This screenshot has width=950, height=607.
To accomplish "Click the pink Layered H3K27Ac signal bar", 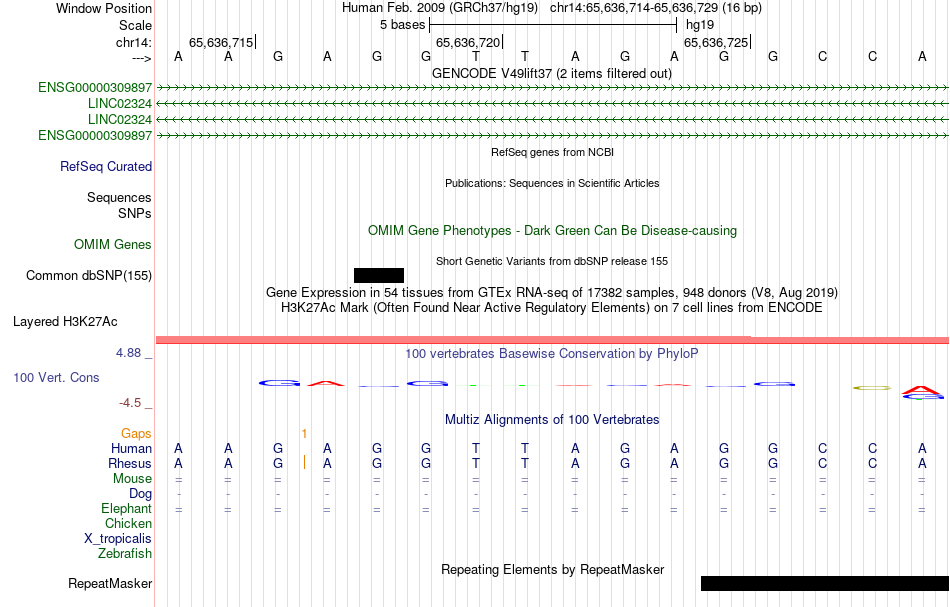I will point(552,340).
